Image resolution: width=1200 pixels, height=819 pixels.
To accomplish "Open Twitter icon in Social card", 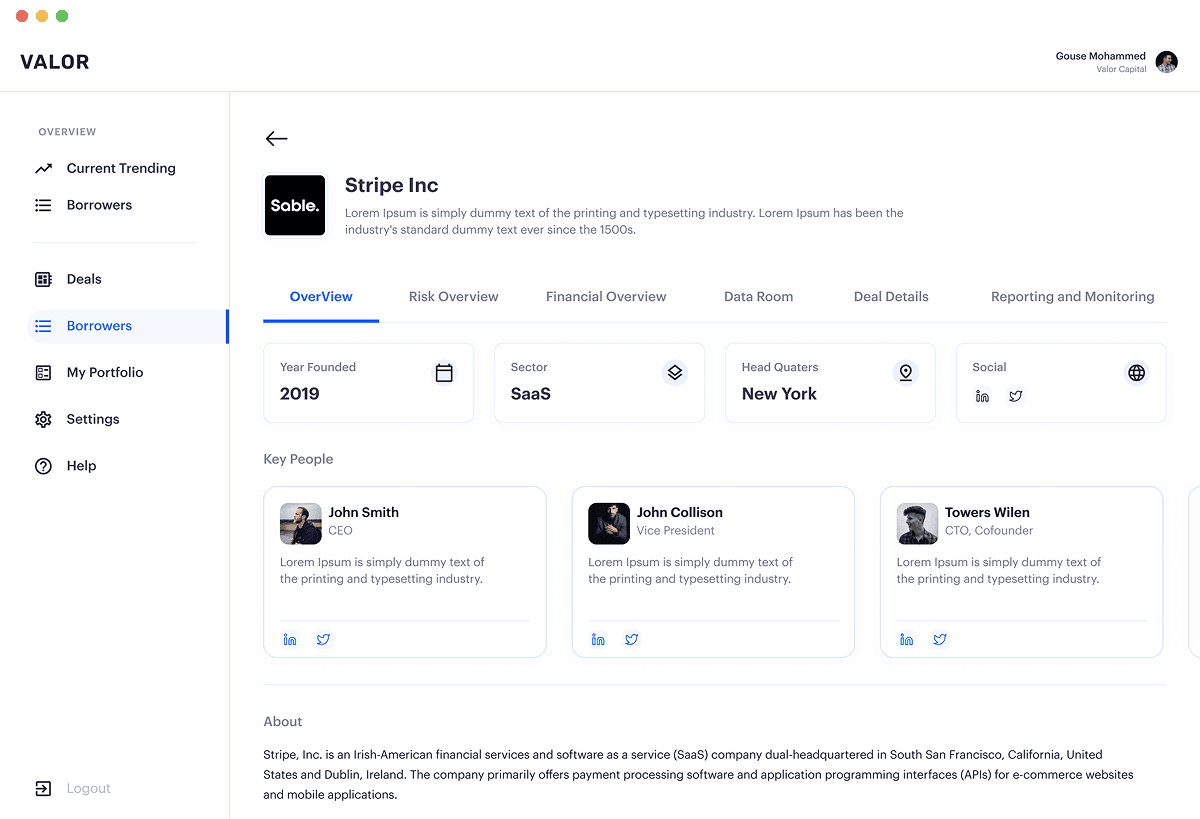I will (1015, 396).
